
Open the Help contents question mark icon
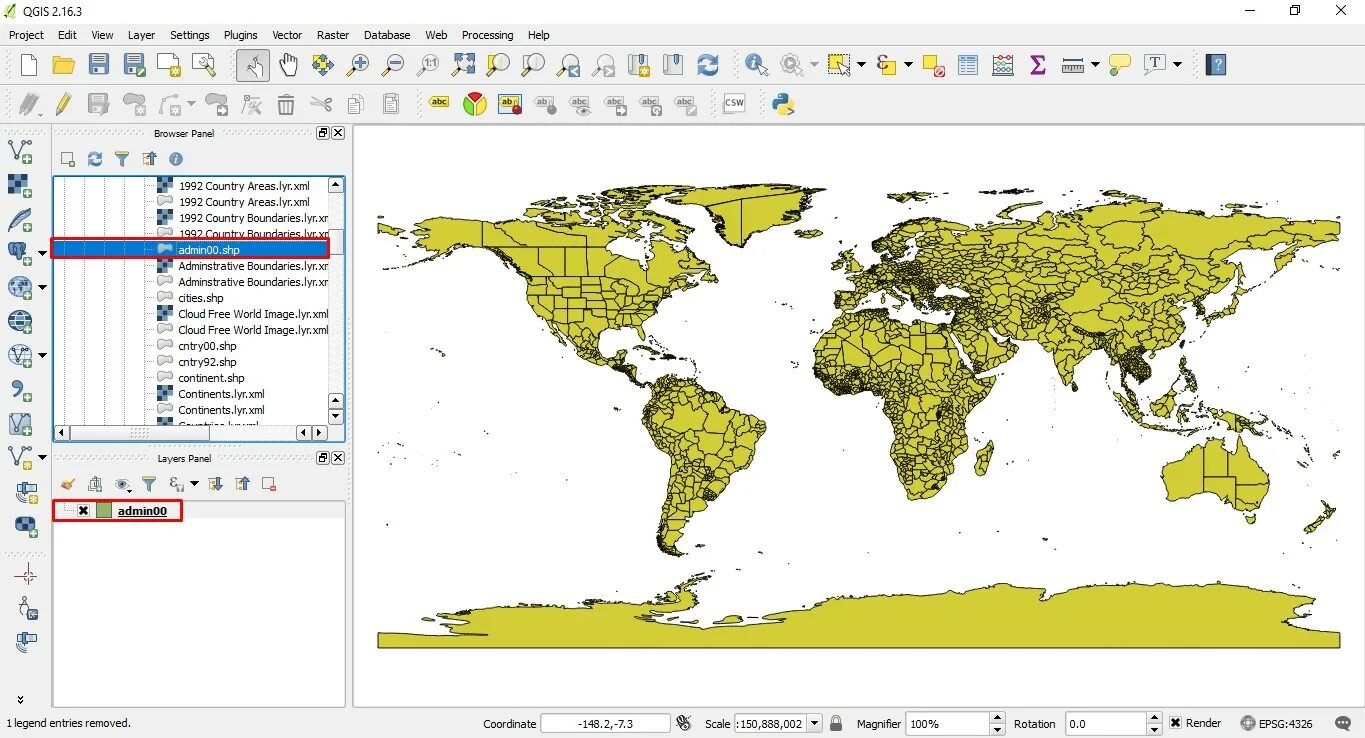click(x=1216, y=65)
